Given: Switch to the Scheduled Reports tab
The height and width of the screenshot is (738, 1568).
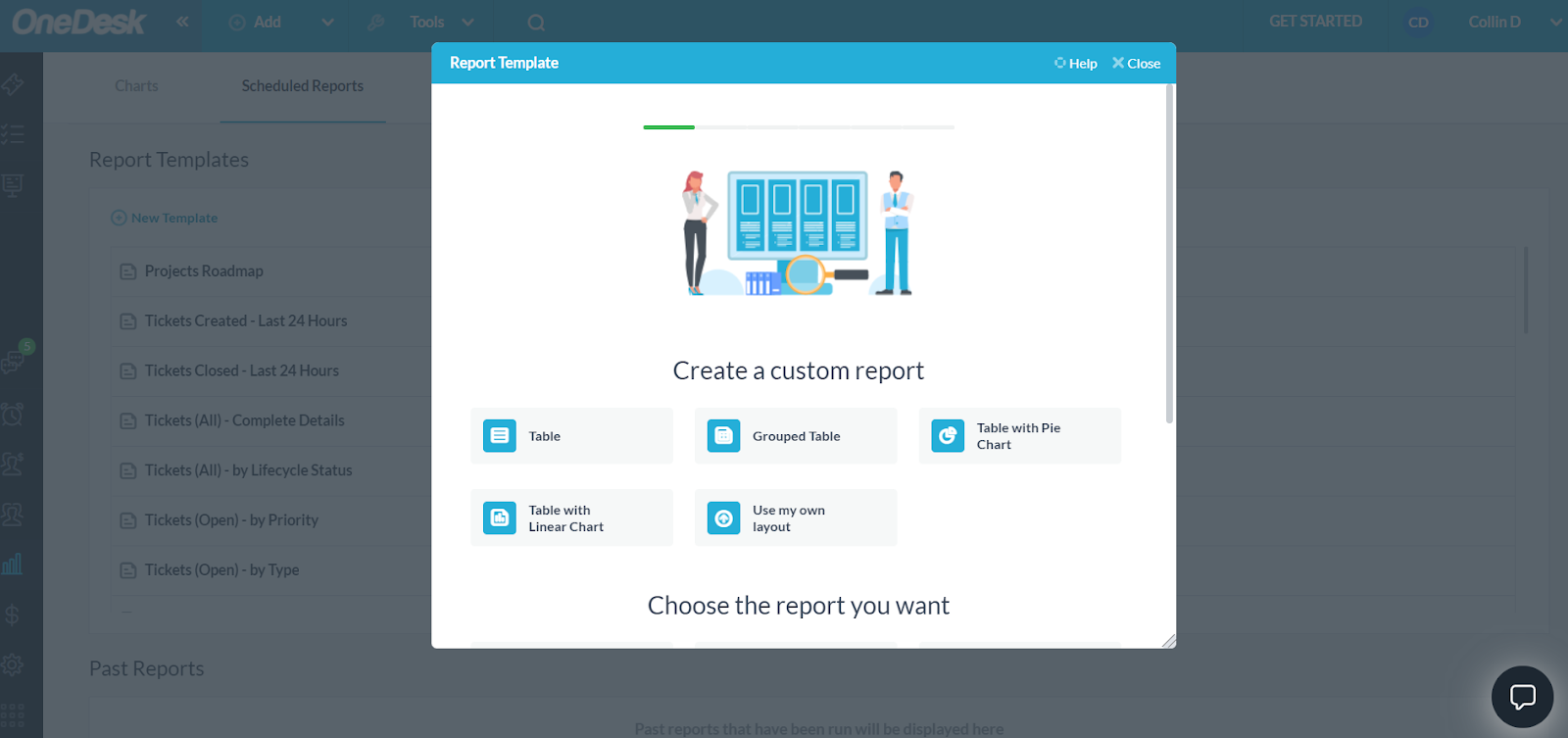Looking at the screenshot, I should [x=303, y=86].
